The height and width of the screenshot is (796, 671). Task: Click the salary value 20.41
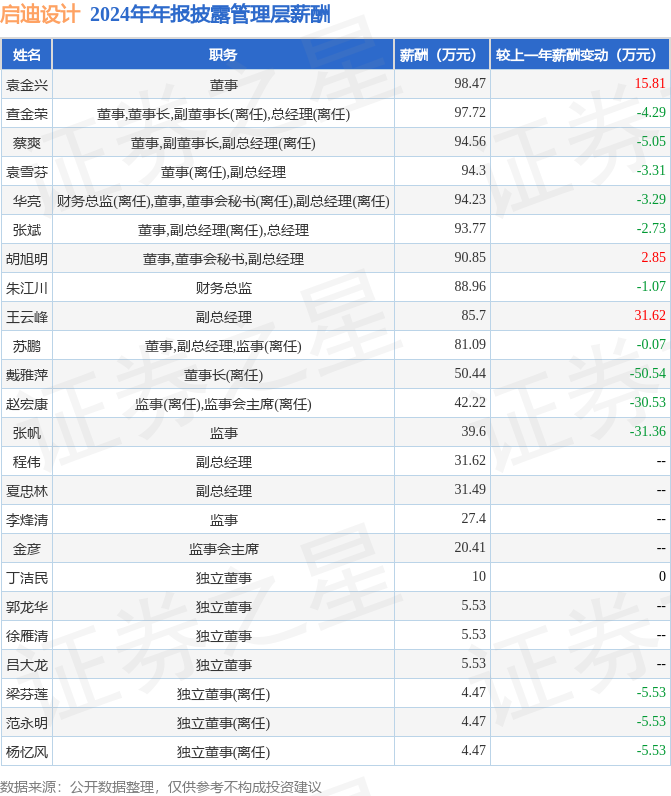click(469, 546)
